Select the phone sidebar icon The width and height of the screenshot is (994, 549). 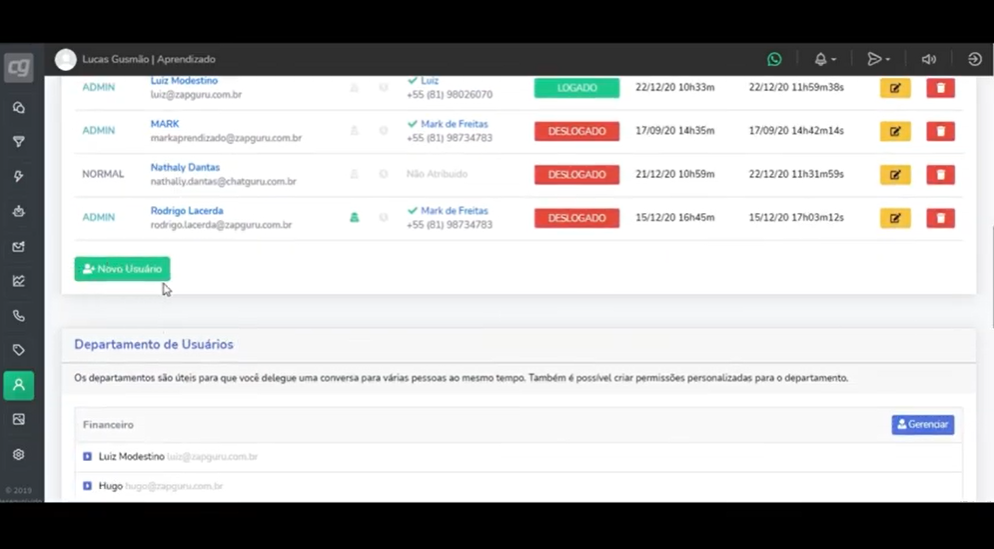[19, 316]
